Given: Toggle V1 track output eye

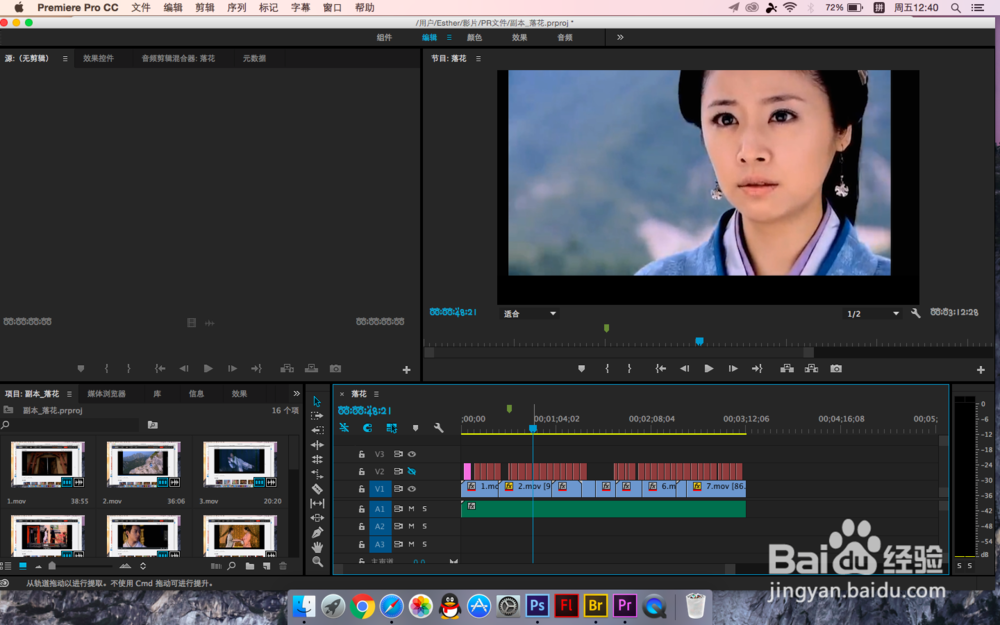Looking at the screenshot, I should pyautogui.click(x=412, y=489).
